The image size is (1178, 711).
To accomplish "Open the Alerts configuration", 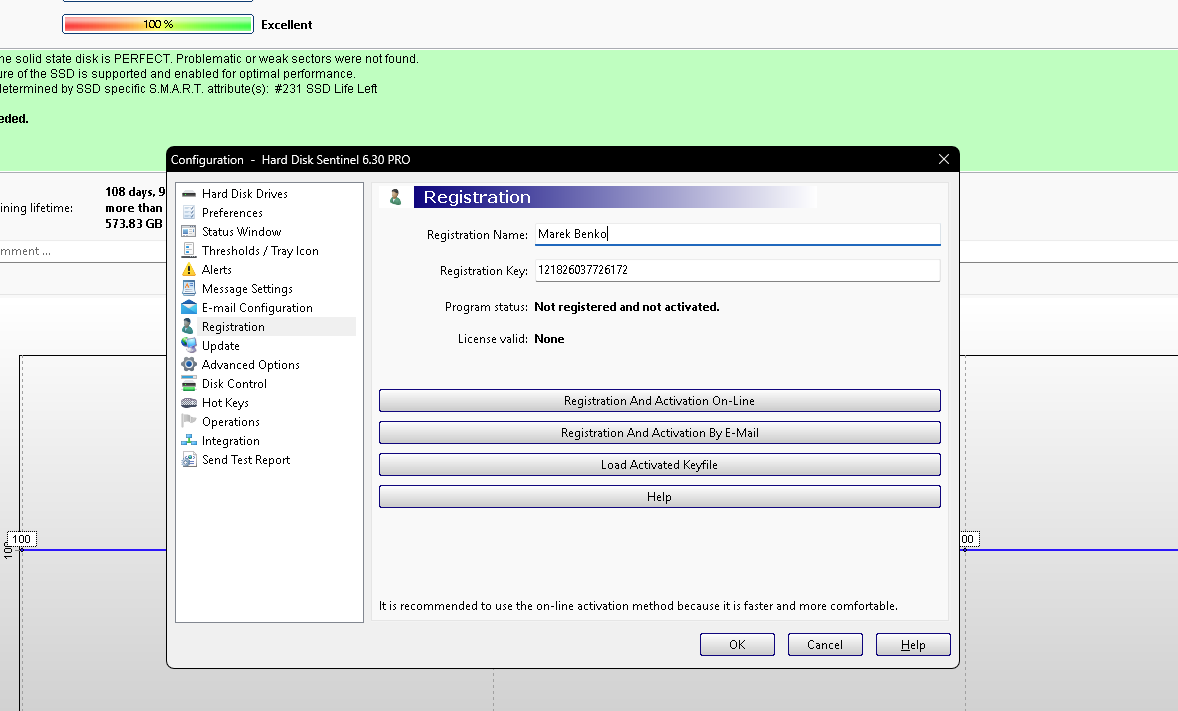I will [215, 269].
